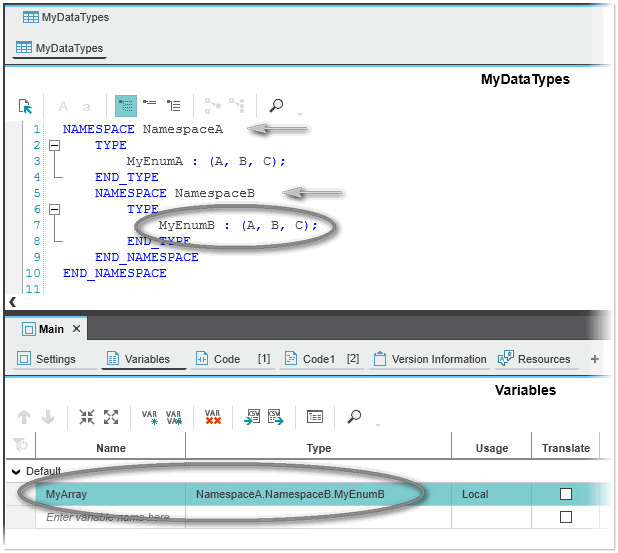Collapse the TYPE block on line 6
This screenshot has width=618, height=553.
click(x=55, y=209)
